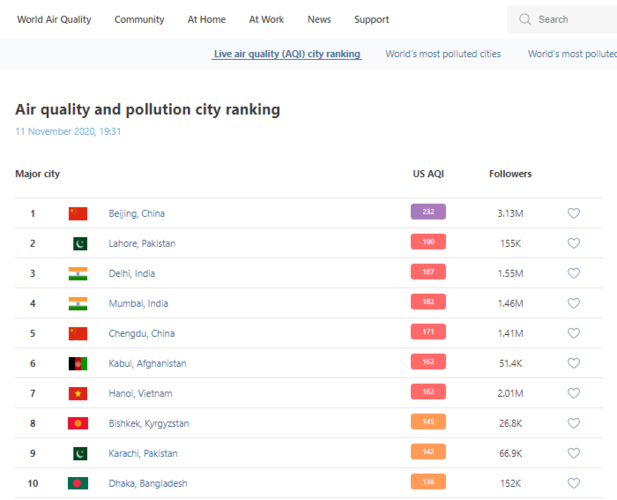Viewport: 617px width, 500px height.
Task: Click the purple 232 AQI badge
Action: 428,212
